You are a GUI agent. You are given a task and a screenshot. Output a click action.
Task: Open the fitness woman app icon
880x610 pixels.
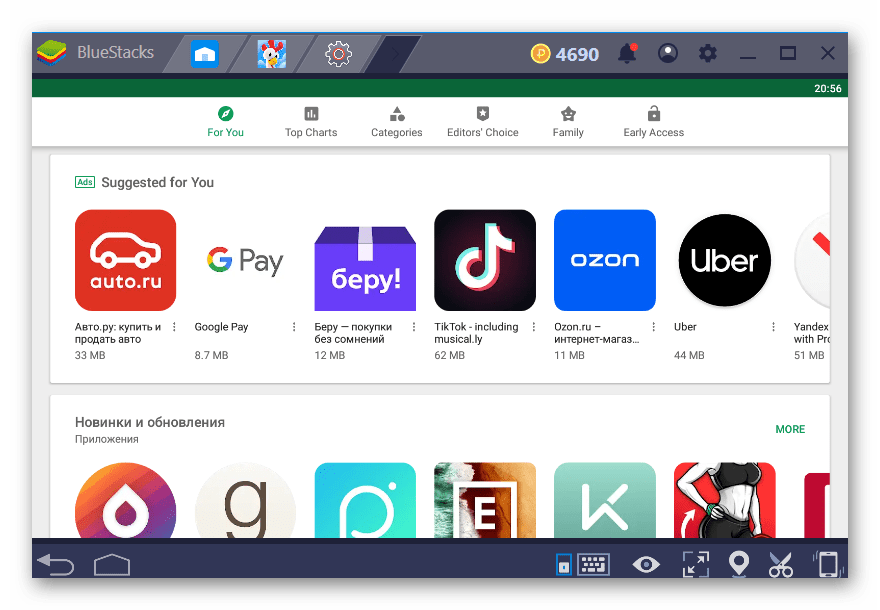725,501
